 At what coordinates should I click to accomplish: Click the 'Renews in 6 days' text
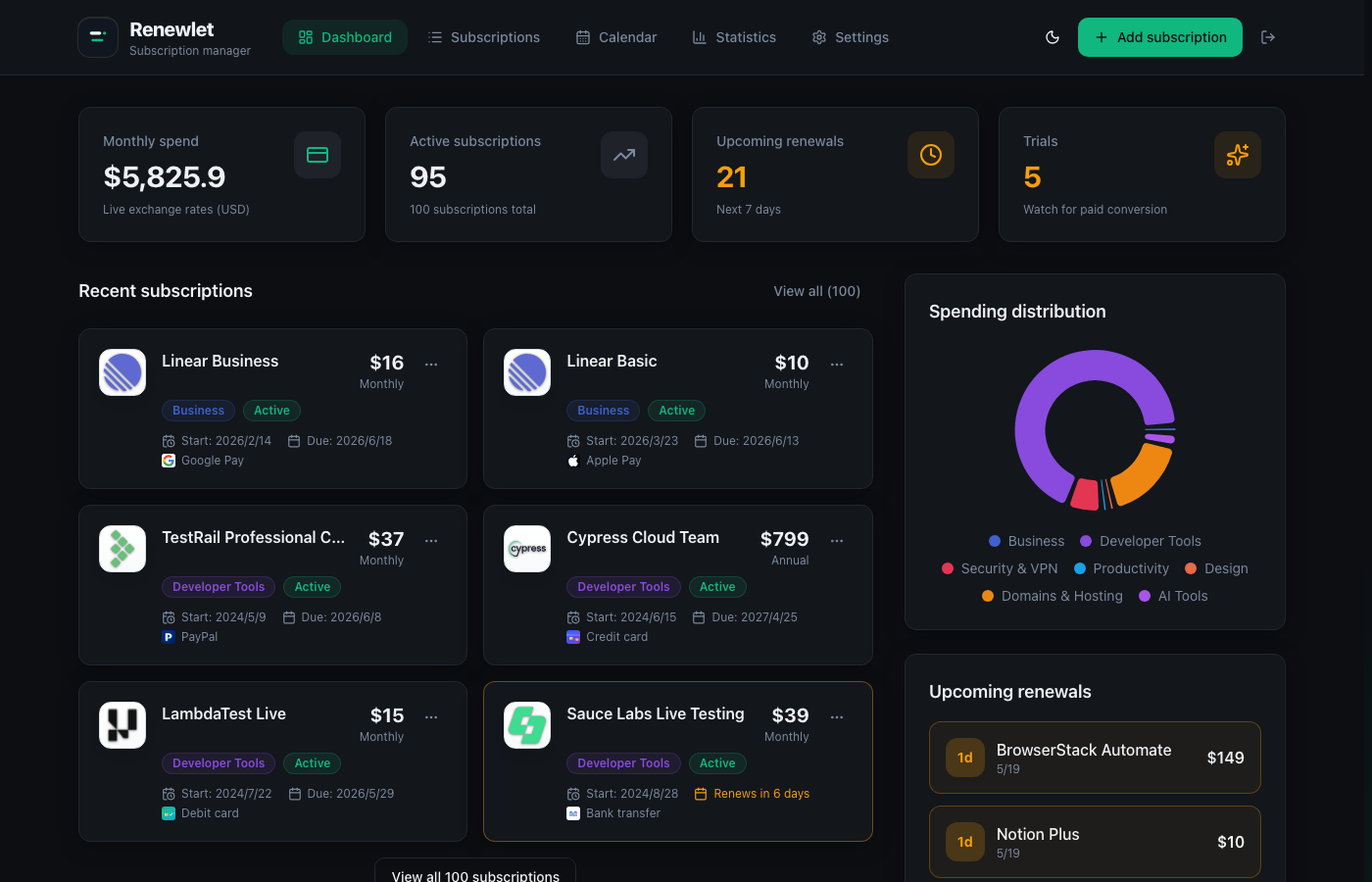(761, 794)
